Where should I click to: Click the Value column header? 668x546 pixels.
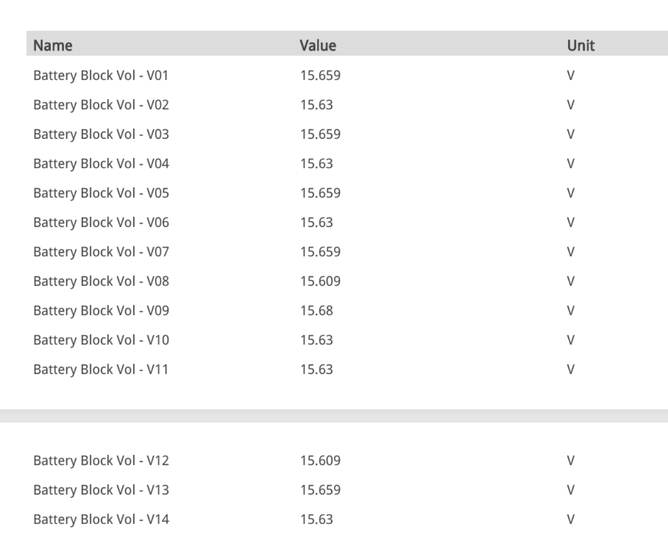click(x=318, y=45)
